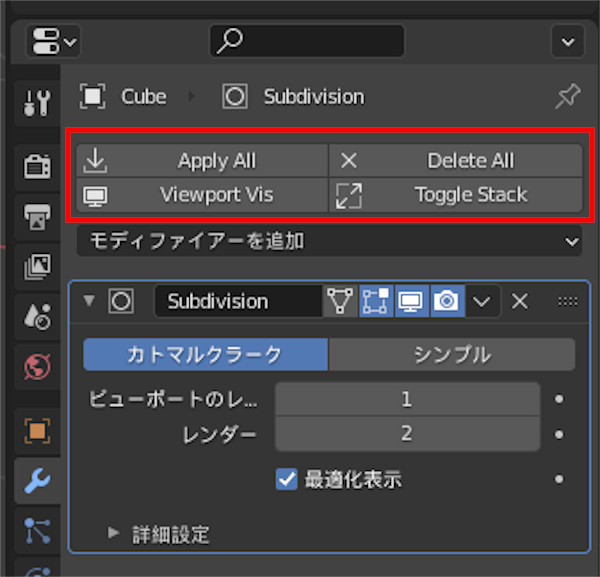Click the Toggle Stack button
600x577 pixels.
456,195
